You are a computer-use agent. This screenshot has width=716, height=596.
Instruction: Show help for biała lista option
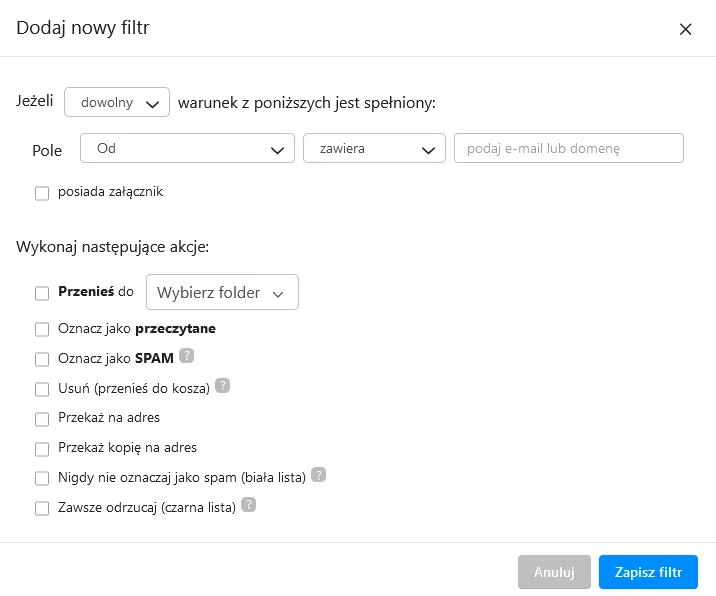tap(318, 475)
